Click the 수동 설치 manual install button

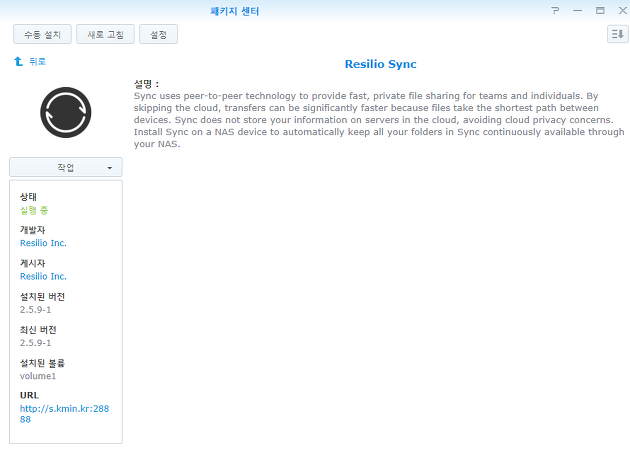[42, 35]
